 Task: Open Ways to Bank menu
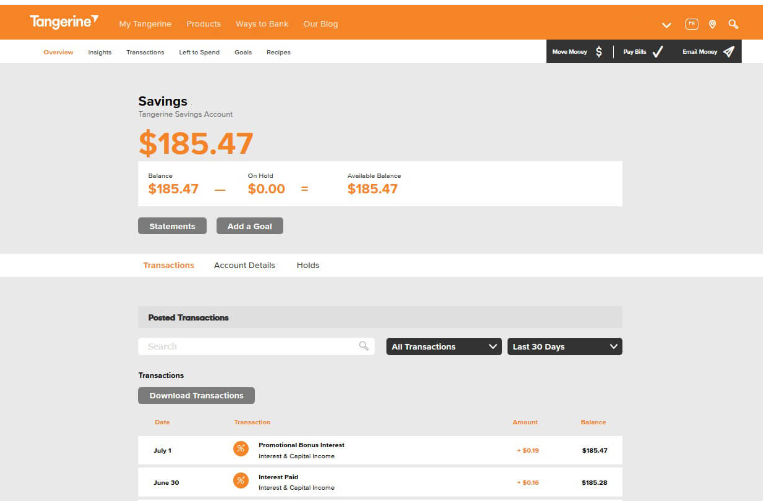point(262,24)
